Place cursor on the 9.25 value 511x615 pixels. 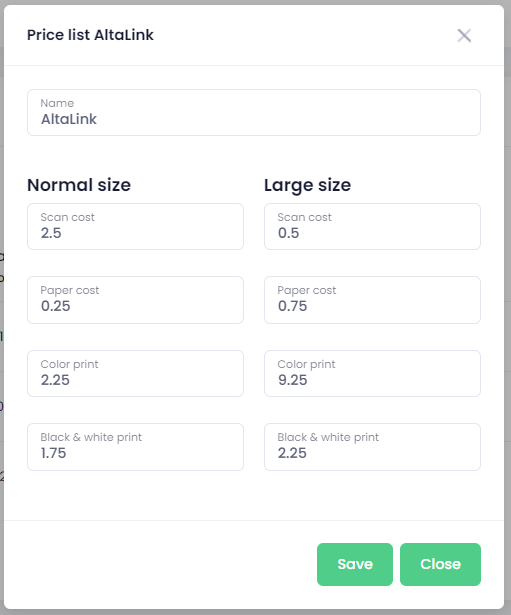tap(293, 380)
